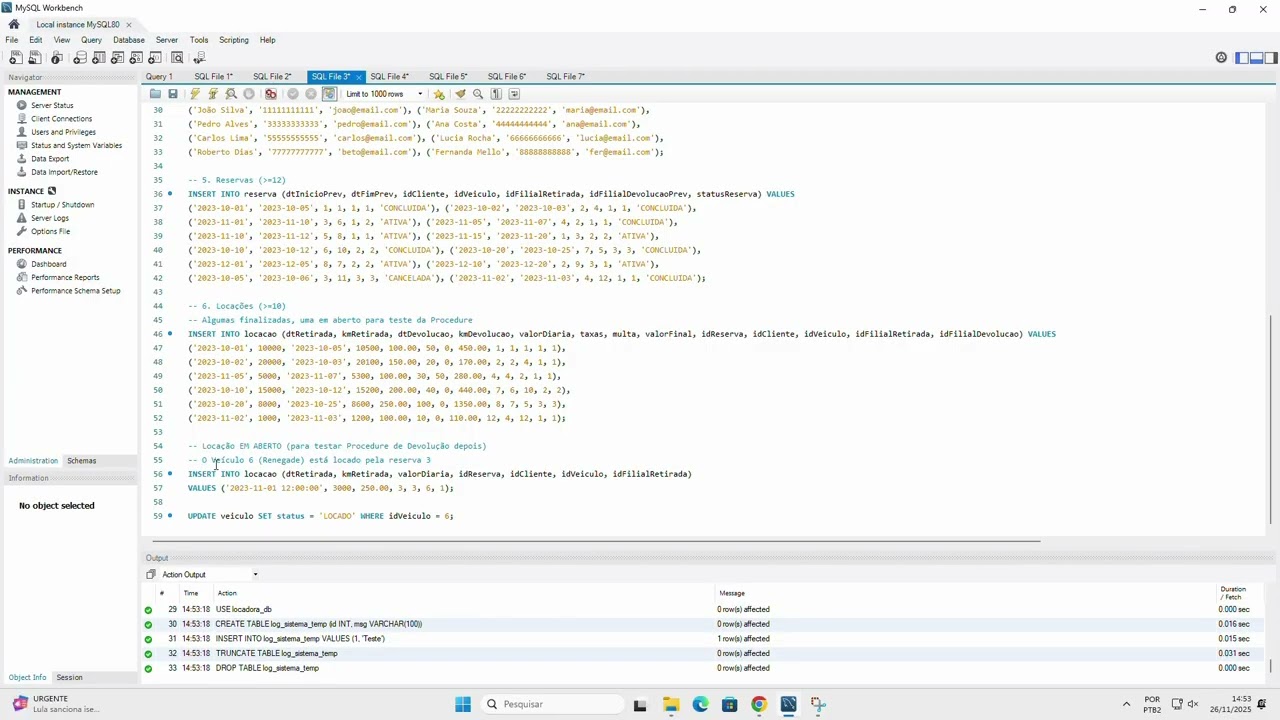Open the Database menu
Screen dimensions: 1280x720
pos(129,40)
